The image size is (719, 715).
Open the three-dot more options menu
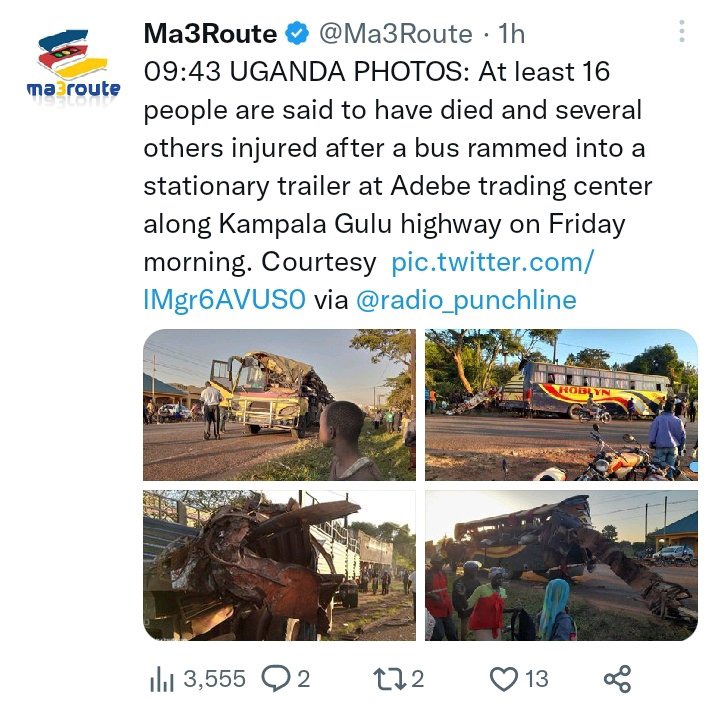[682, 32]
